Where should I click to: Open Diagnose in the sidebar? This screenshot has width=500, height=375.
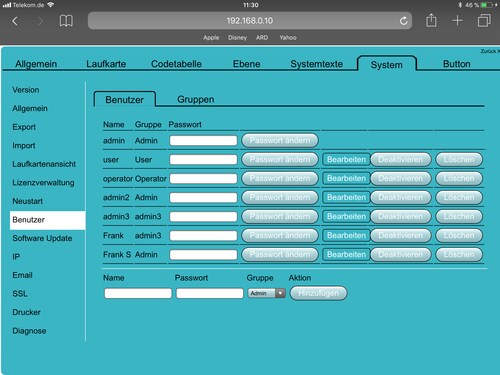click(29, 331)
